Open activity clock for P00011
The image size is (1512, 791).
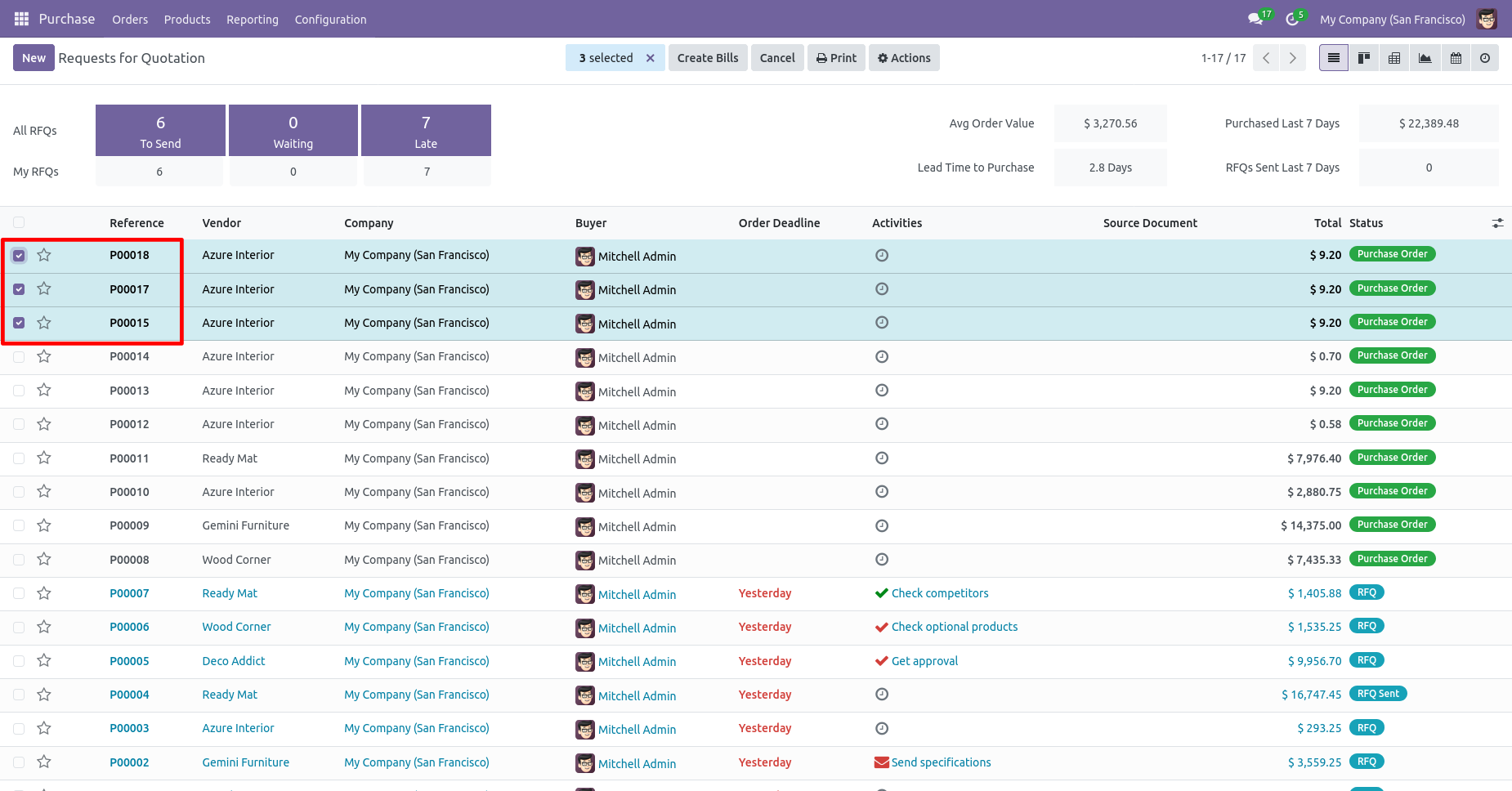pyautogui.click(x=882, y=458)
